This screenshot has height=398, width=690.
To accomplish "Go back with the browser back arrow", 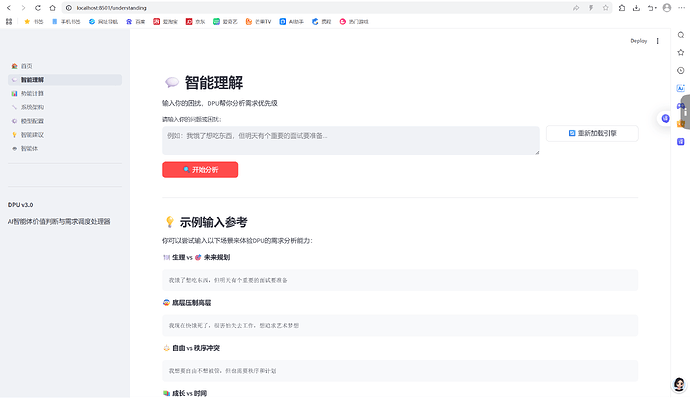I will point(9,8).
